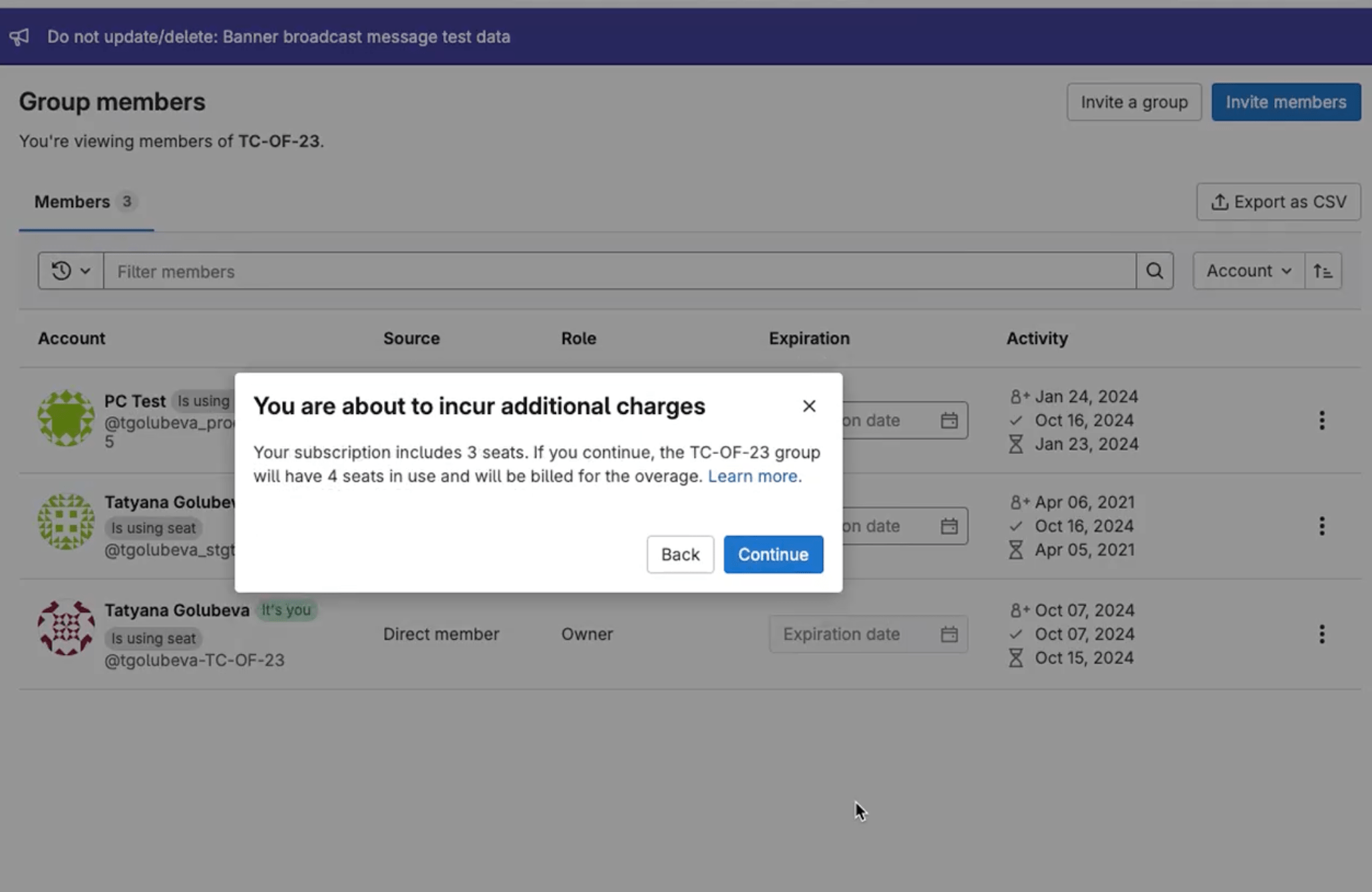The image size is (1372, 892).
Task: Open actions menu for PC Test row
Action: click(x=1321, y=420)
